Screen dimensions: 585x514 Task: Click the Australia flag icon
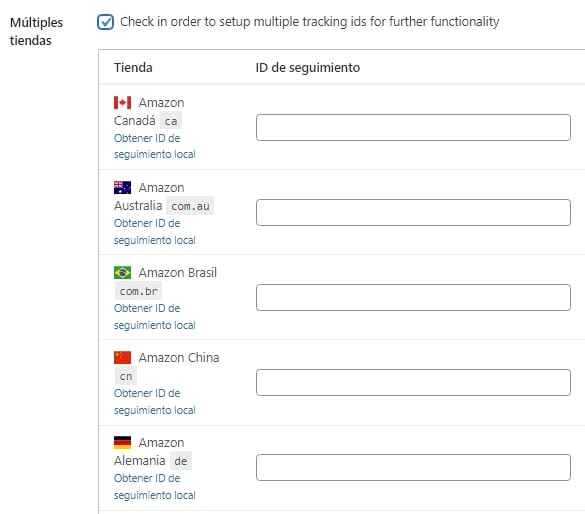click(122, 187)
